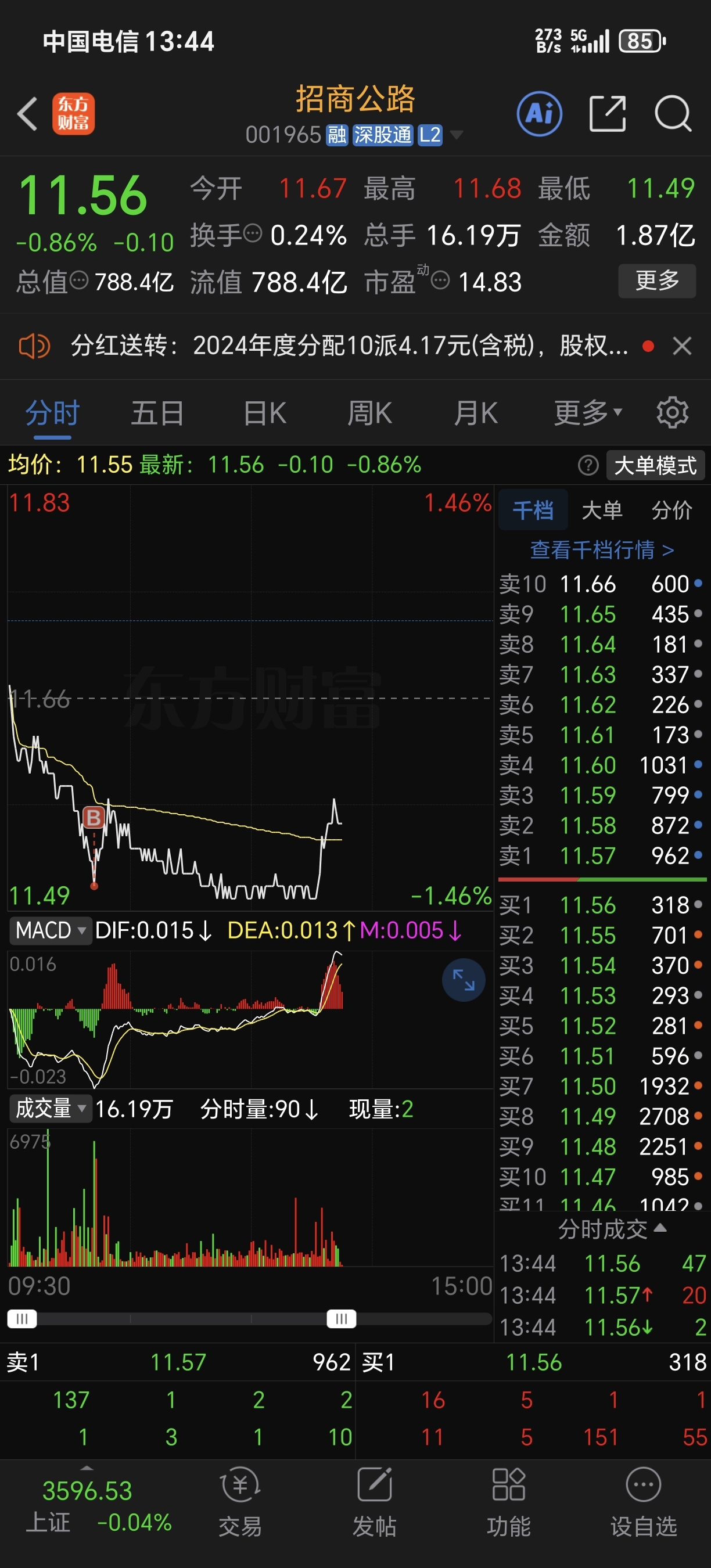The height and width of the screenshot is (1568, 711).
Task: Tap info icon next to 换手
Action: click(253, 232)
